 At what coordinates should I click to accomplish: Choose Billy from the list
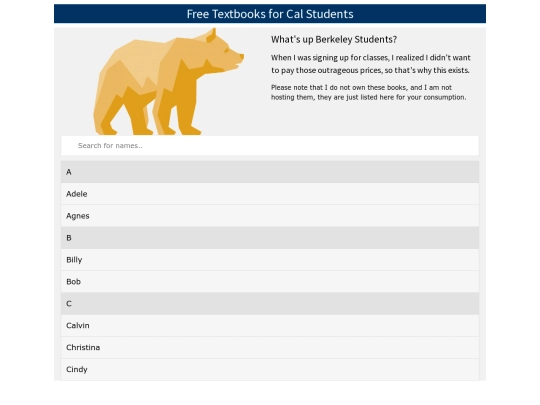tap(270, 260)
